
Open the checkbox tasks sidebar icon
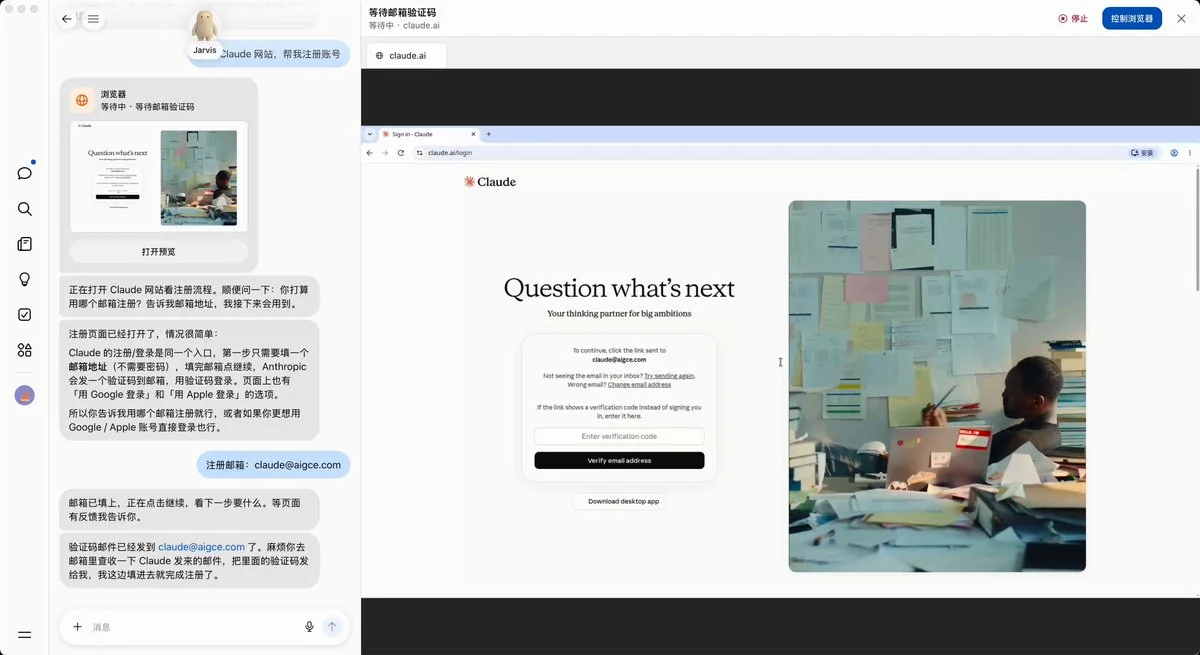(25, 314)
